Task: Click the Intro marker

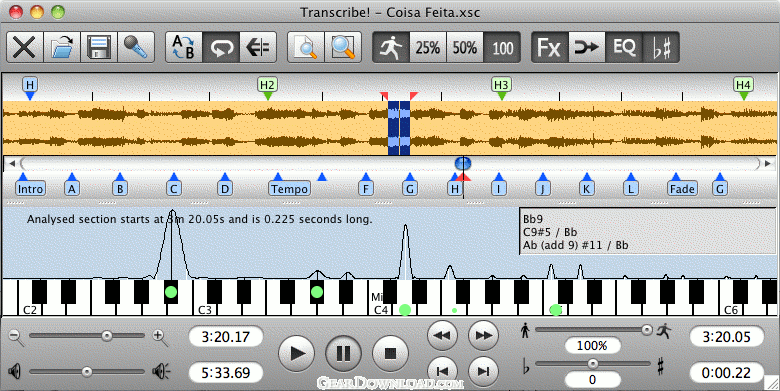Action: (x=30, y=189)
